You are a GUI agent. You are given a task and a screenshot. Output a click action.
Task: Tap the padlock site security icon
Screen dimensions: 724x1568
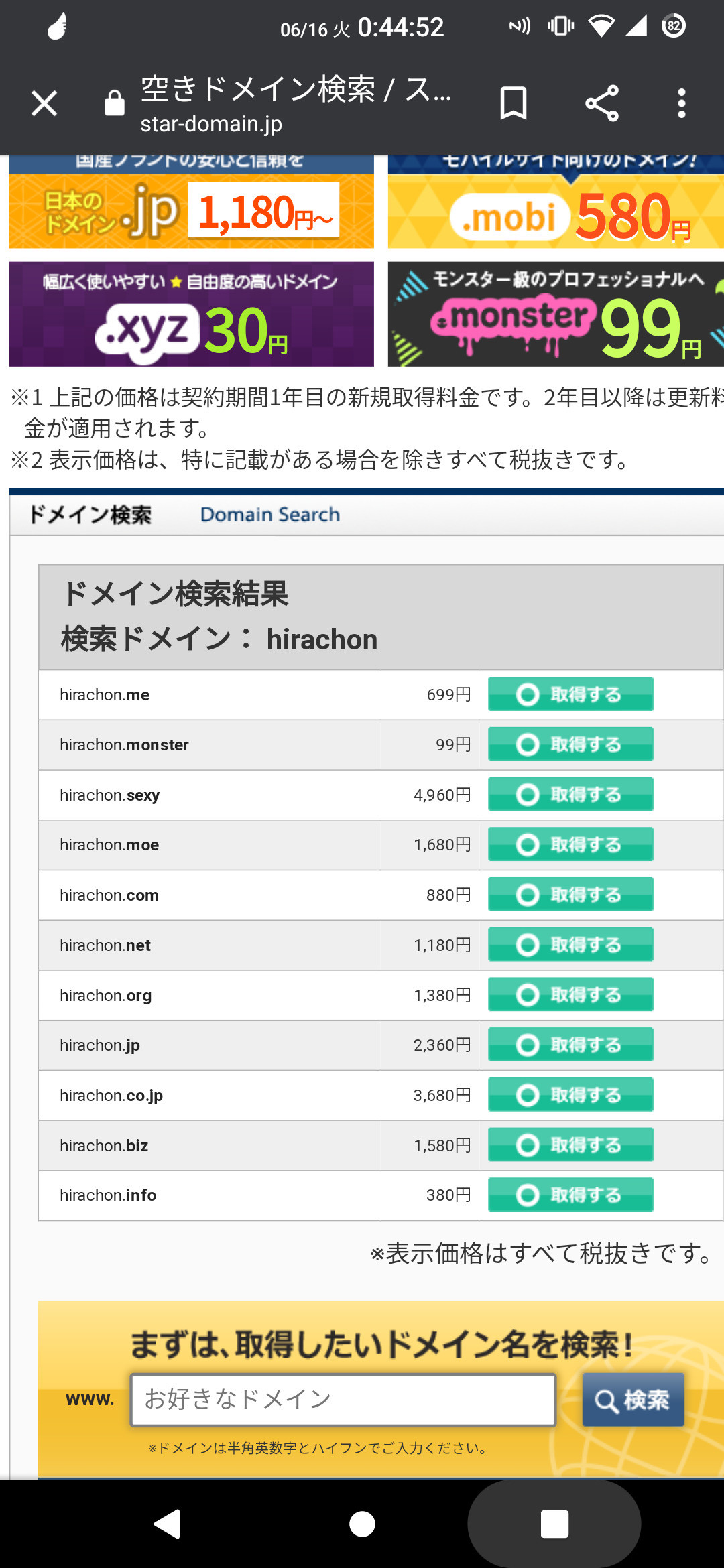click(115, 104)
